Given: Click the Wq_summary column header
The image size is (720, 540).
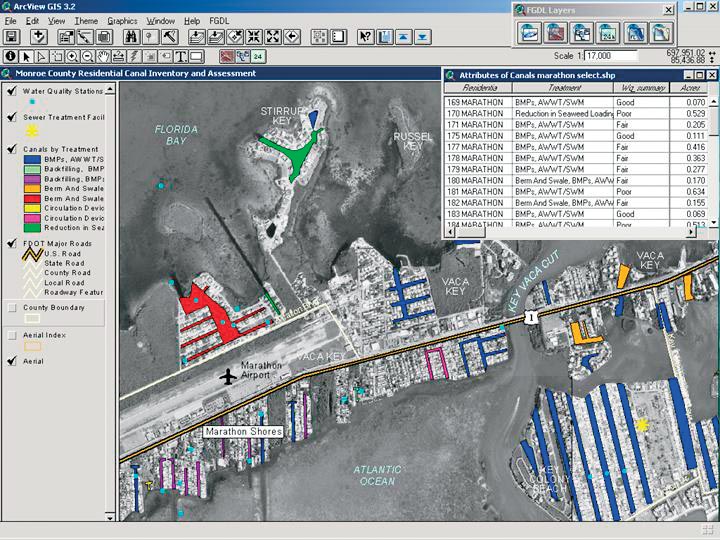Looking at the screenshot, I should (642, 88).
